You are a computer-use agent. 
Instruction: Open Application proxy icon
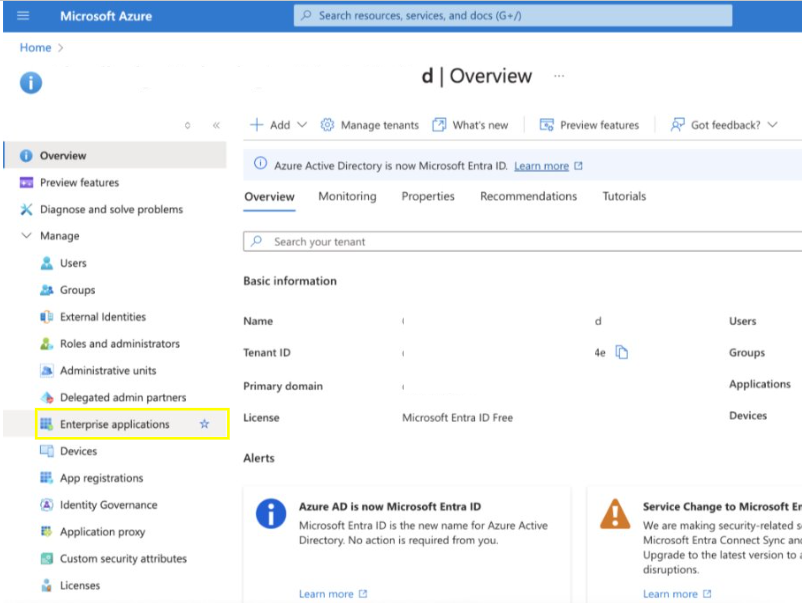(x=47, y=531)
